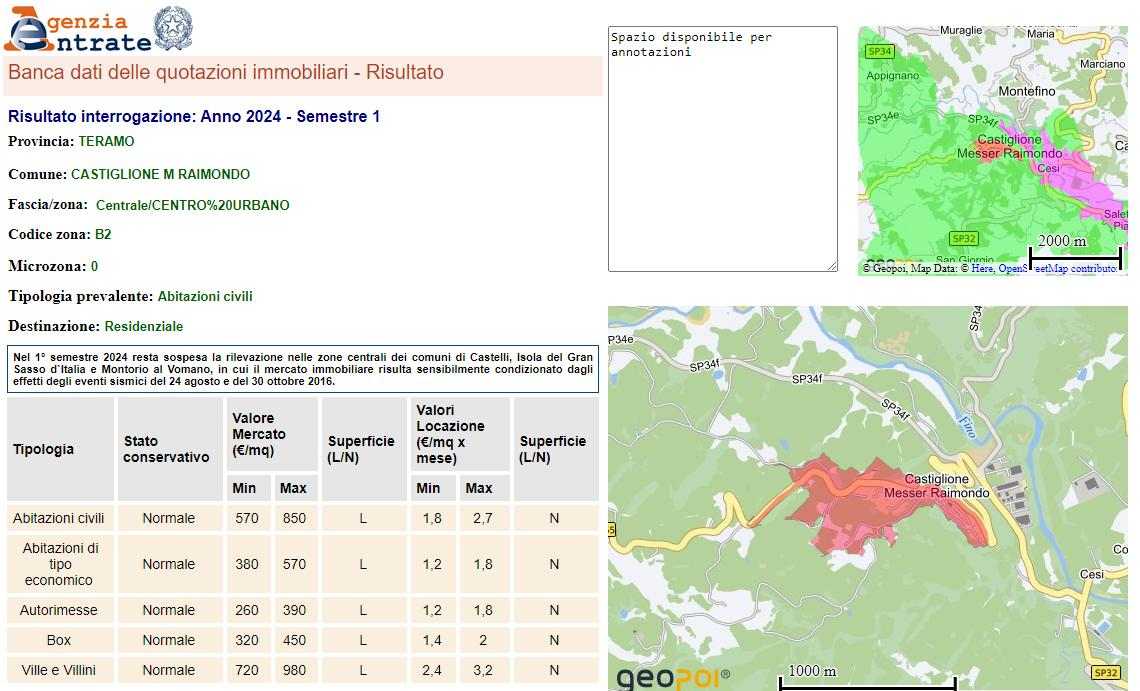Click the SP32 badge on the overview map
This screenshot has width=1140, height=691.
(x=963, y=238)
